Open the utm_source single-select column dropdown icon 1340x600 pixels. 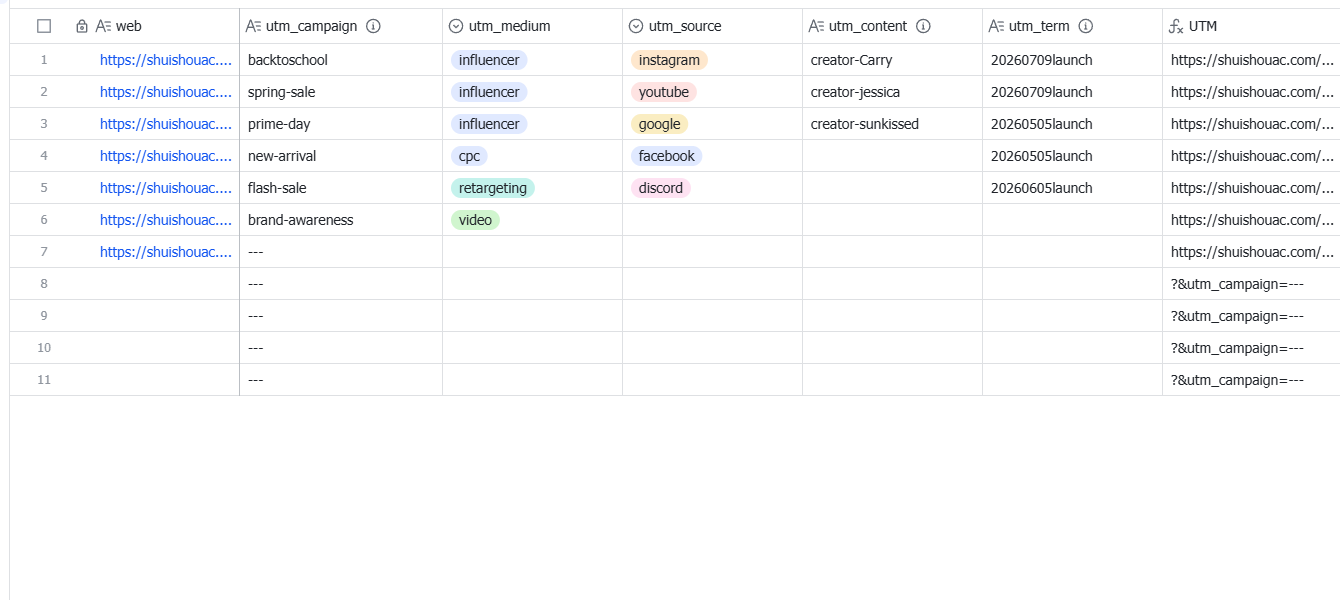click(636, 27)
